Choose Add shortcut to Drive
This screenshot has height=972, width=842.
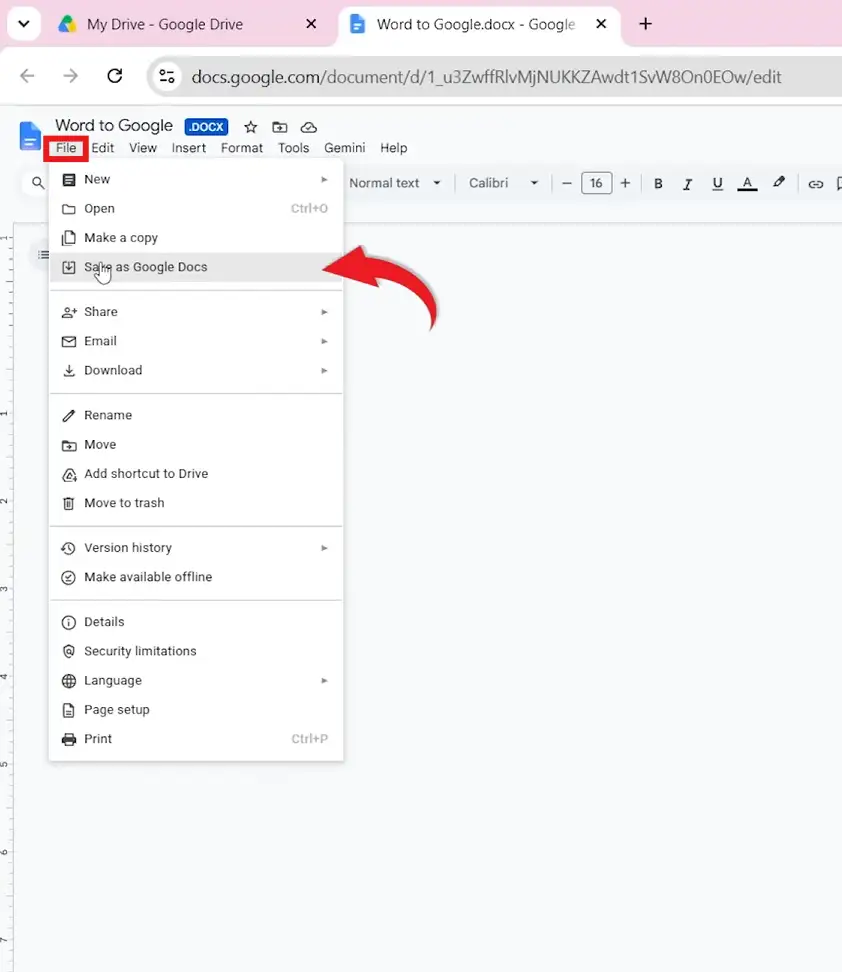click(x=196, y=474)
